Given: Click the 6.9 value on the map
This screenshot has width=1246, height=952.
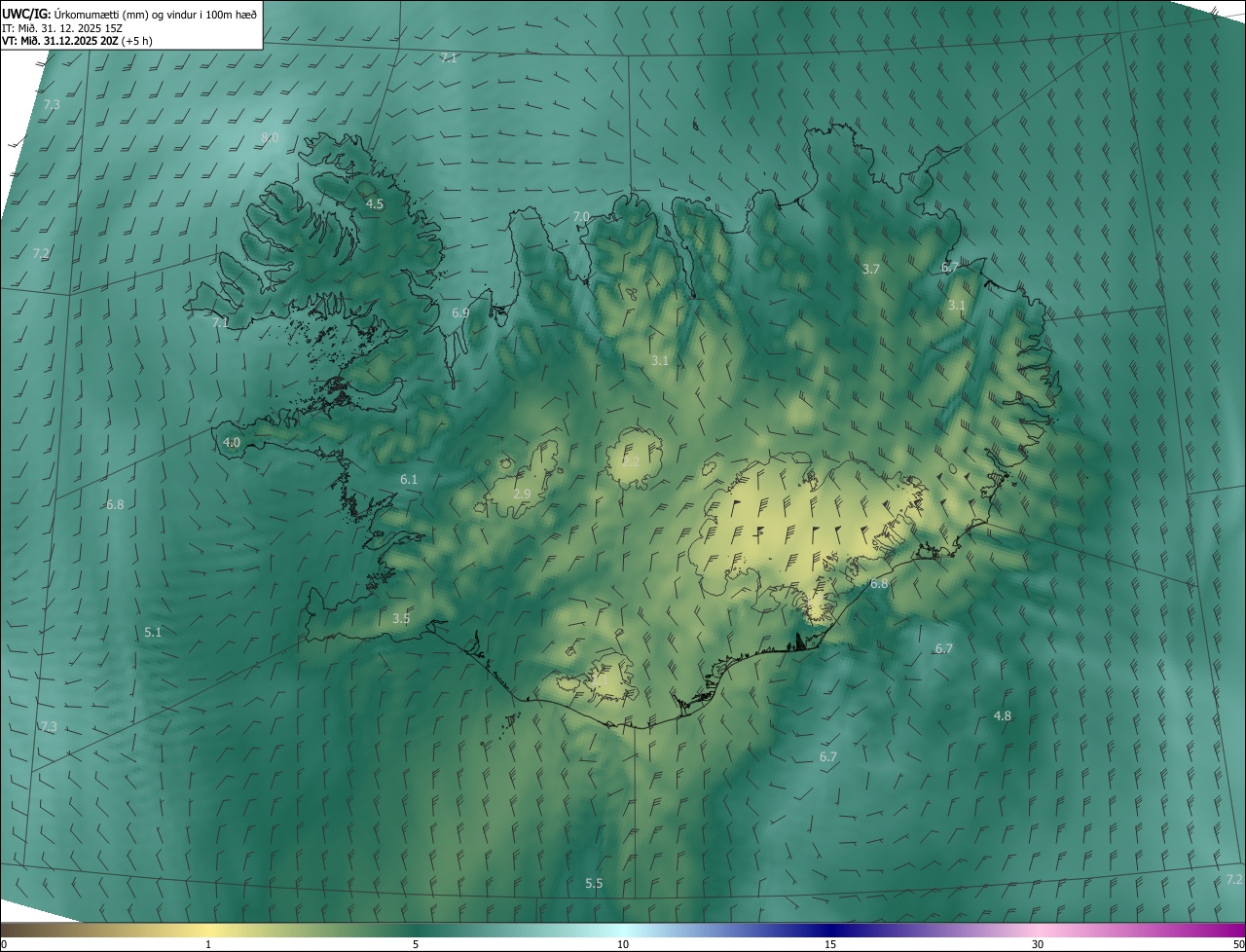Looking at the screenshot, I should (460, 313).
